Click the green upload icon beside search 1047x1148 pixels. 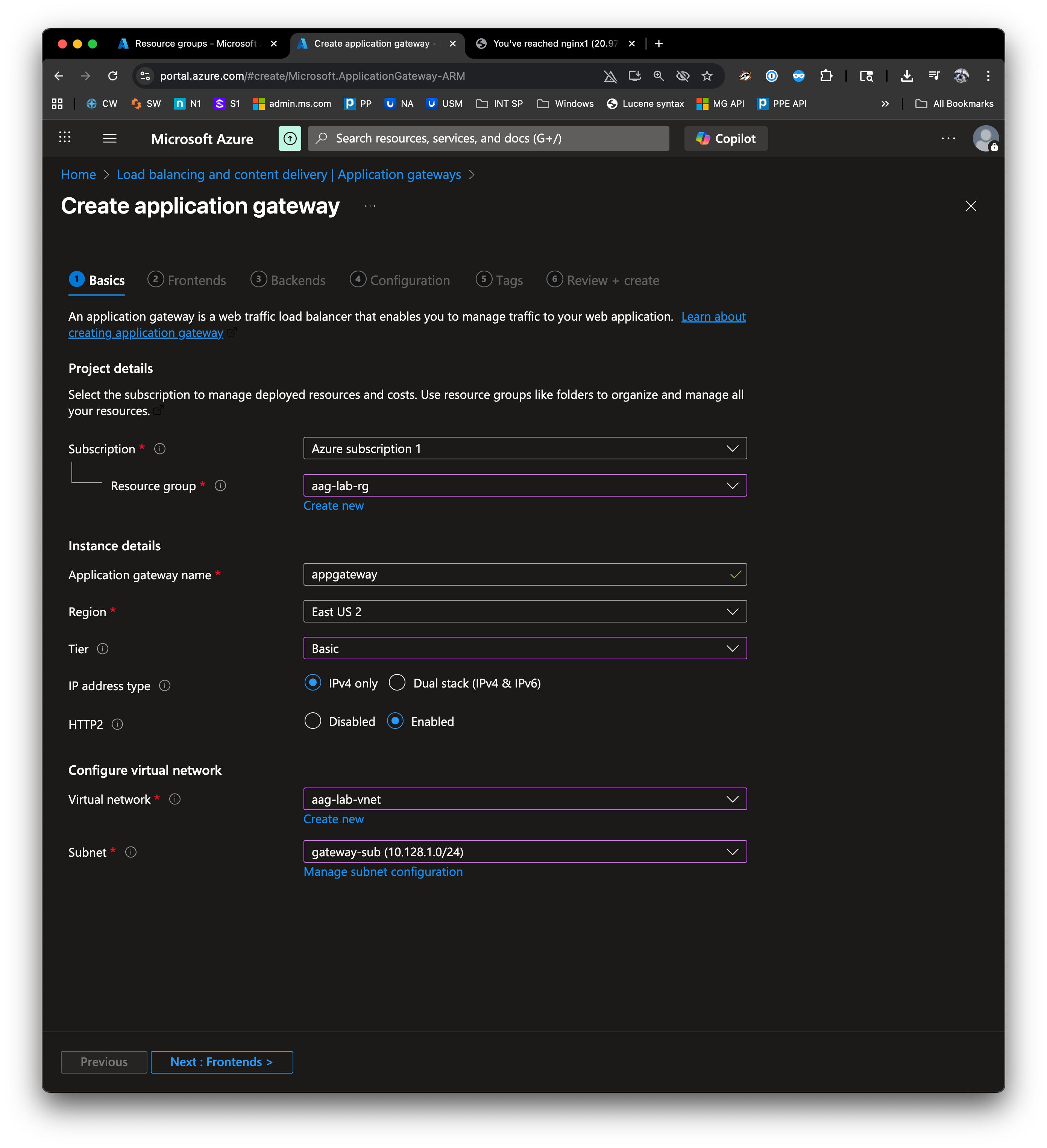[289, 138]
